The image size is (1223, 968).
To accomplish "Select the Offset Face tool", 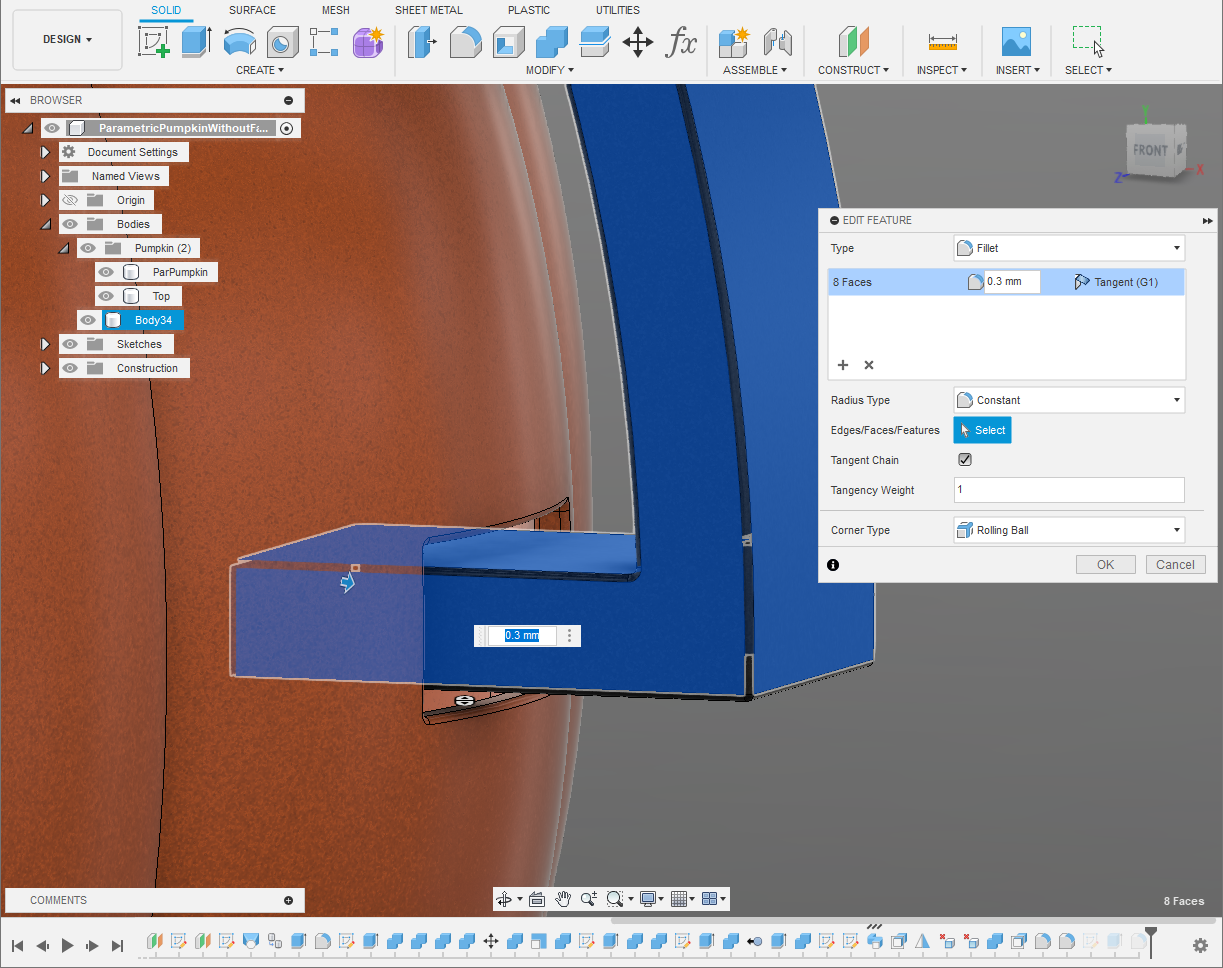I will tap(595, 42).
